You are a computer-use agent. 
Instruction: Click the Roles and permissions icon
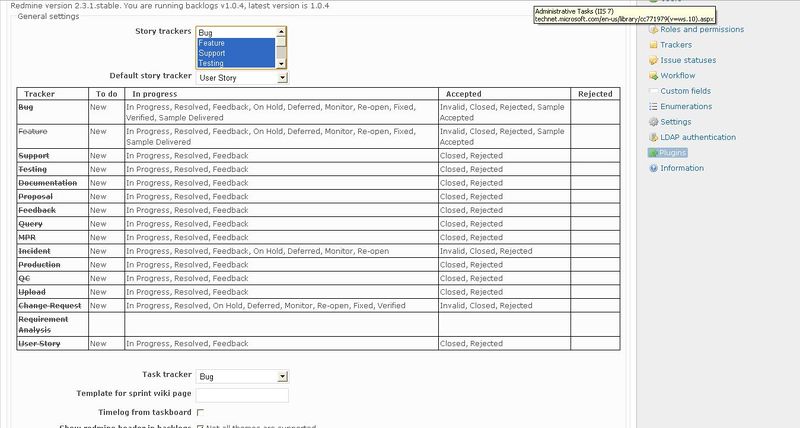tap(653, 30)
